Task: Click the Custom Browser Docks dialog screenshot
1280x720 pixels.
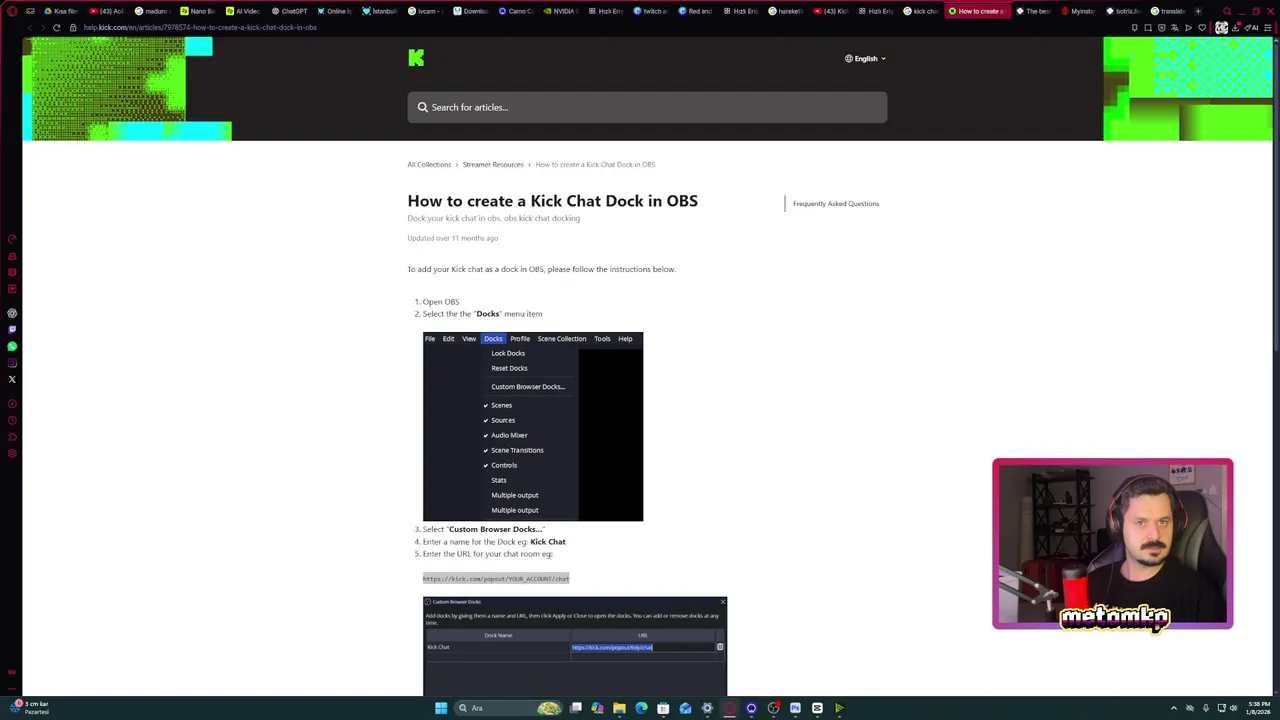Action: point(575,645)
